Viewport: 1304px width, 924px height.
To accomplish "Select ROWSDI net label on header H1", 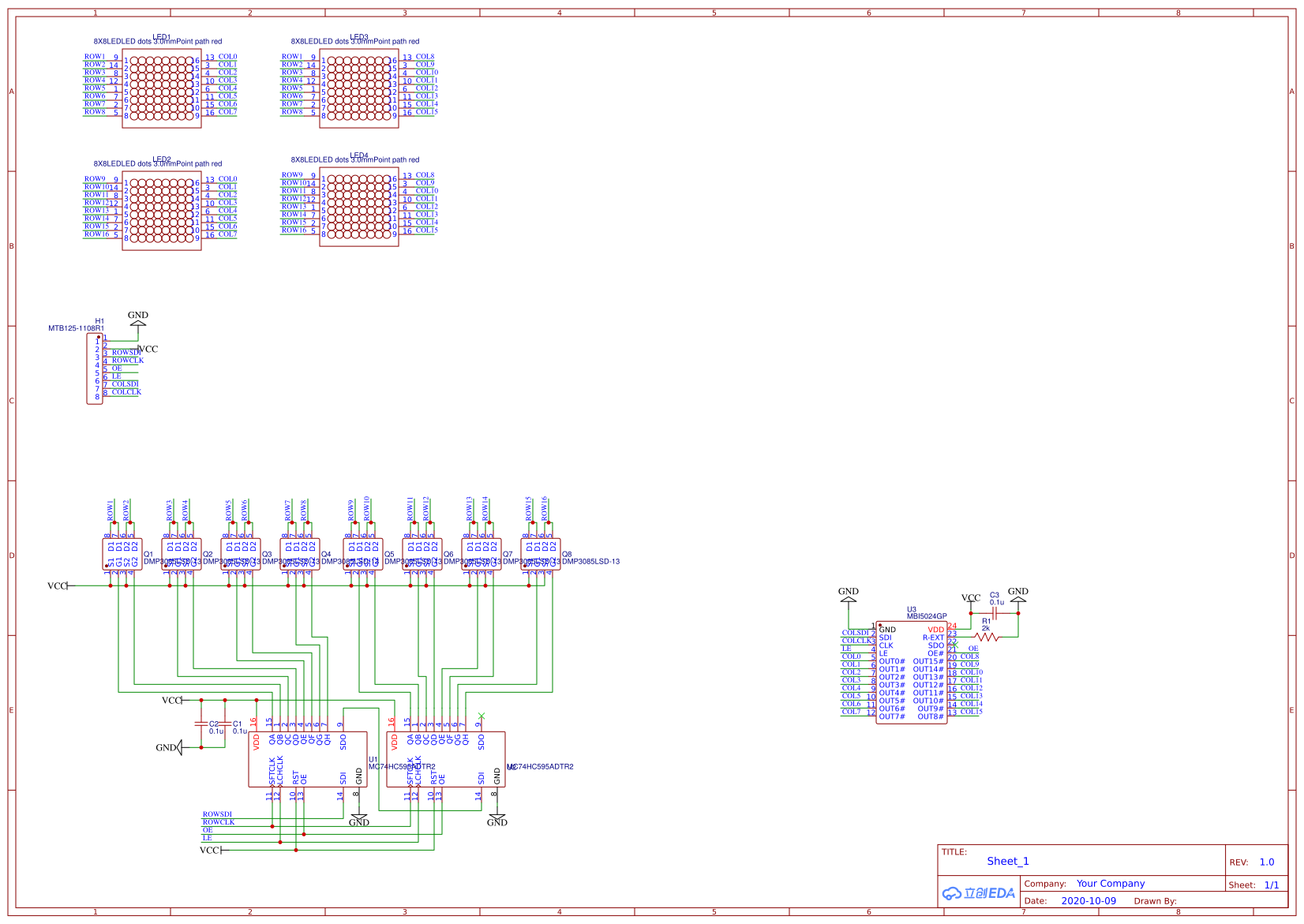I will point(126,353).
